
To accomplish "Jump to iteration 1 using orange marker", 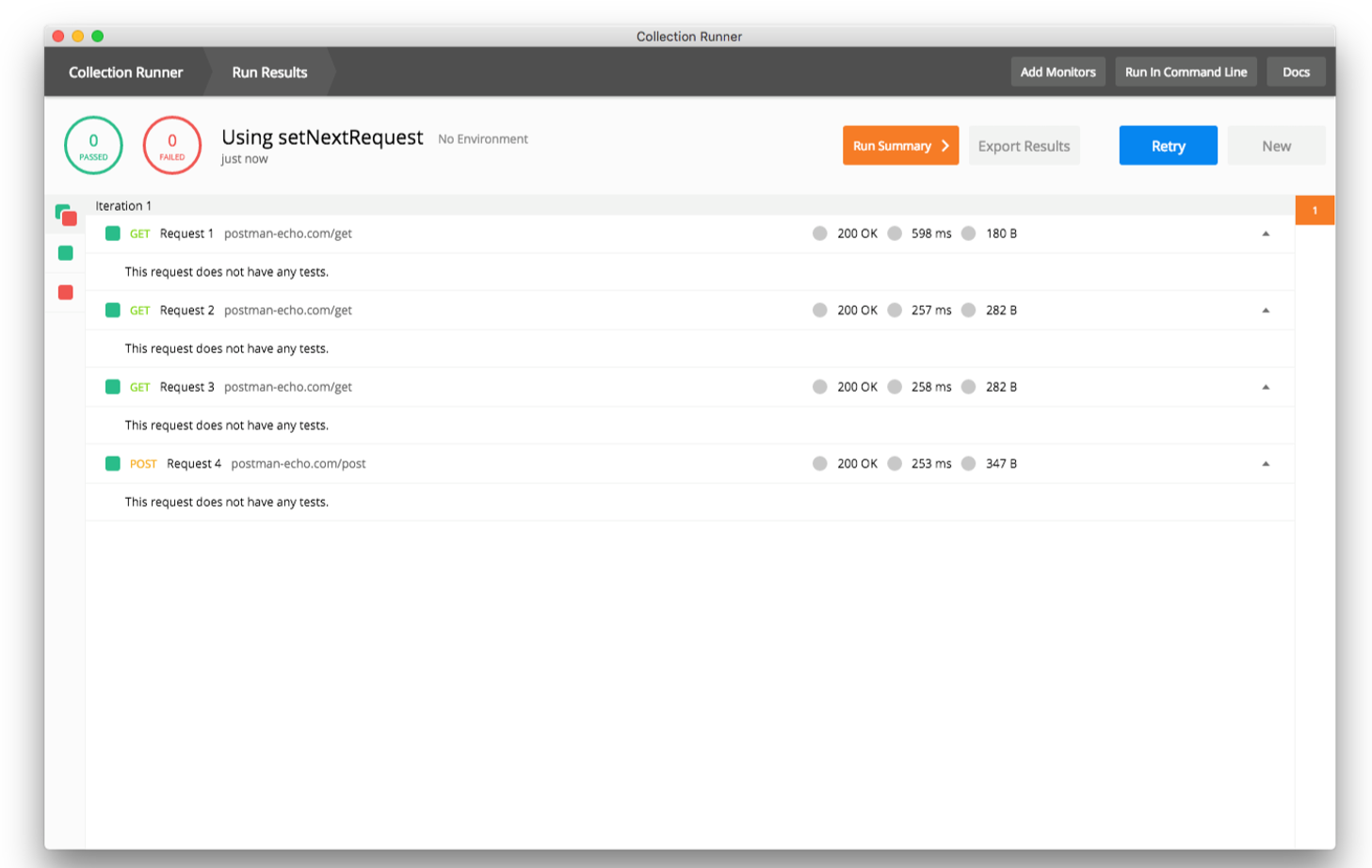I will tap(1315, 210).
